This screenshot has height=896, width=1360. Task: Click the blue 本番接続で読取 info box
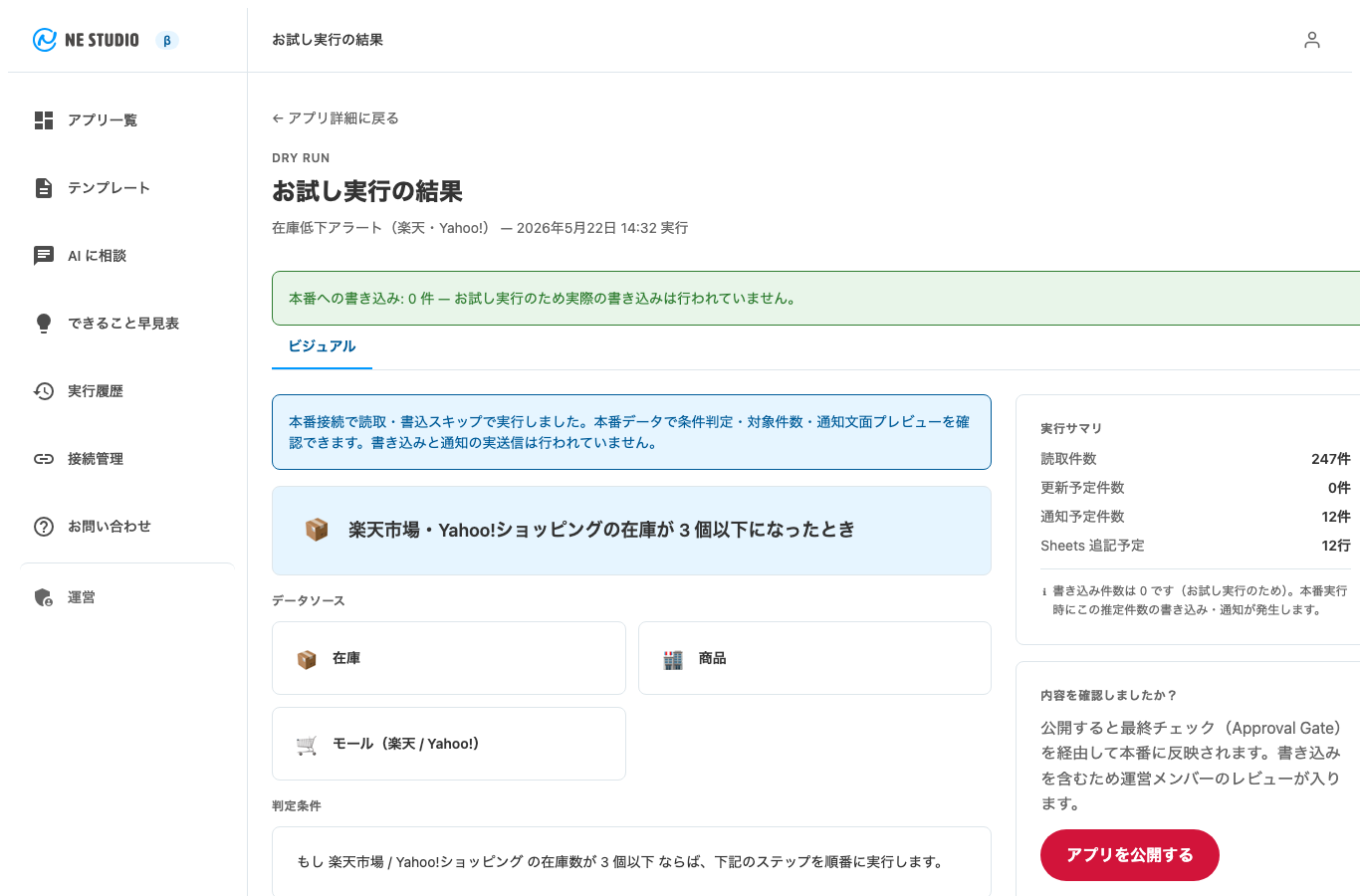click(631, 432)
